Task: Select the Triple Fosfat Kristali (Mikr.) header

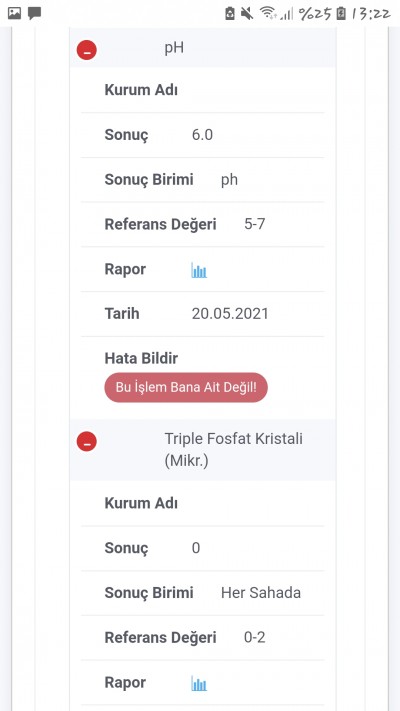Action: (x=234, y=450)
